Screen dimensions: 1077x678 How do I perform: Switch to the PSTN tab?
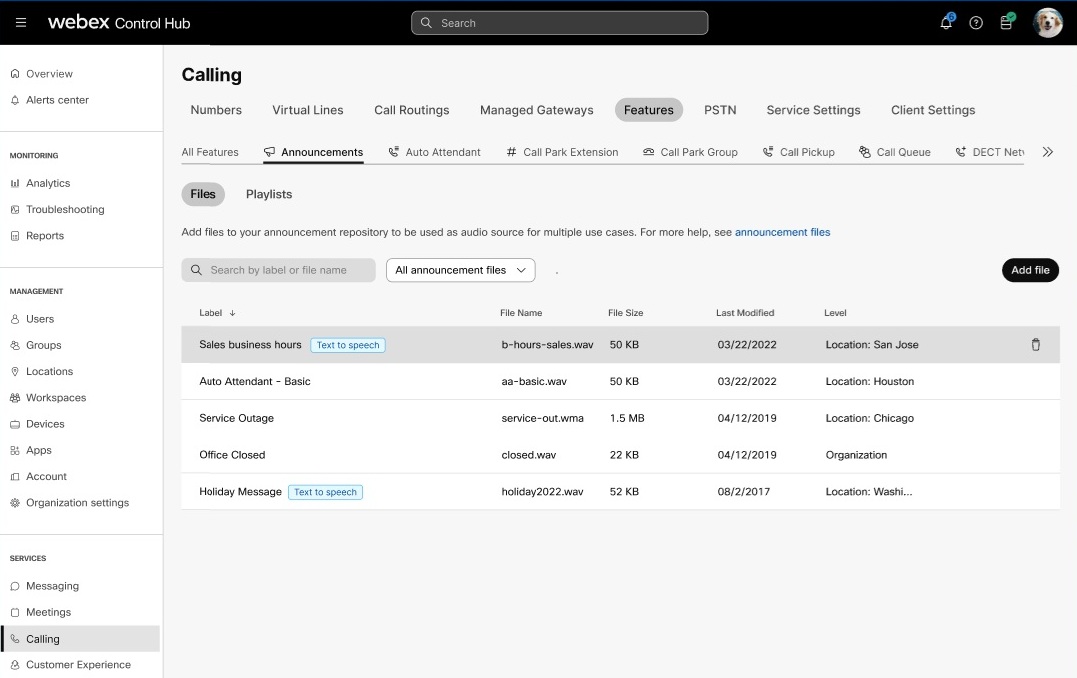[x=720, y=110]
